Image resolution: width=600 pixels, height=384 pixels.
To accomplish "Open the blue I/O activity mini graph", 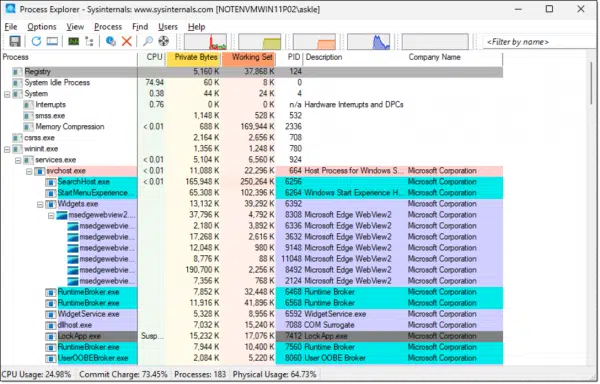I will (369, 42).
